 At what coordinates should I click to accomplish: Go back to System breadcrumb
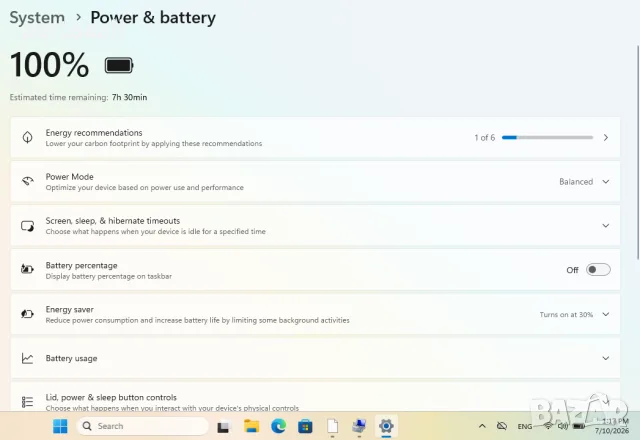tap(37, 18)
